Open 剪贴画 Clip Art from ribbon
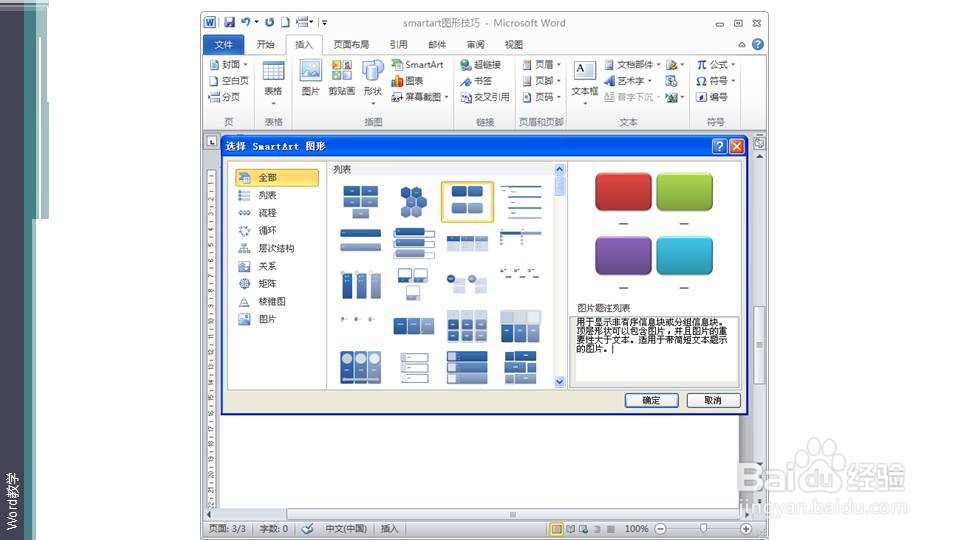Screen dimensions: 960x540 [x=342, y=78]
